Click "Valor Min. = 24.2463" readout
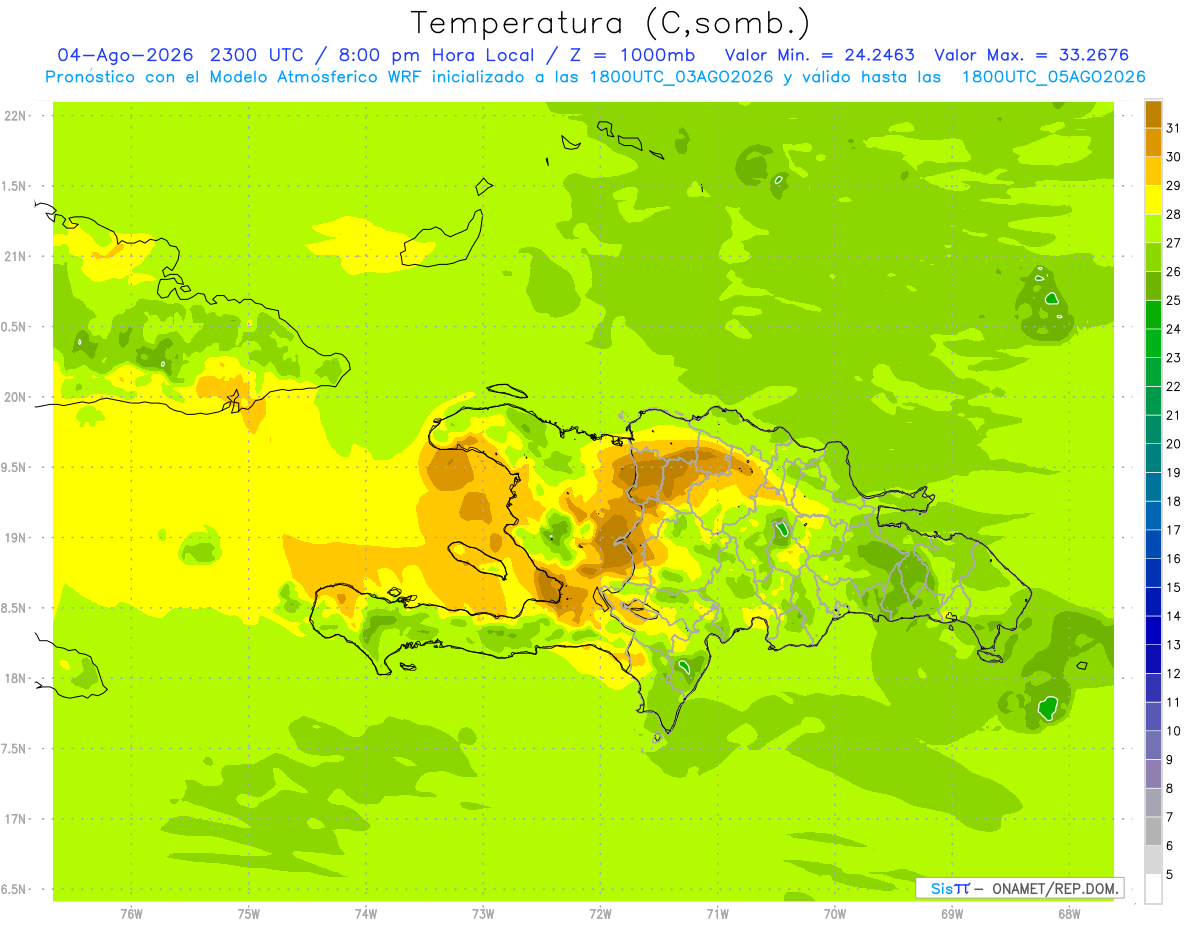The height and width of the screenshot is (927, 1200). 820,55
